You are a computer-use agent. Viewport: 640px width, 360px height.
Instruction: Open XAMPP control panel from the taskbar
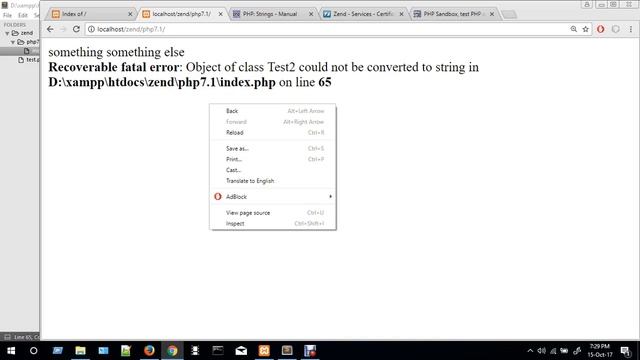pos(264,351)
